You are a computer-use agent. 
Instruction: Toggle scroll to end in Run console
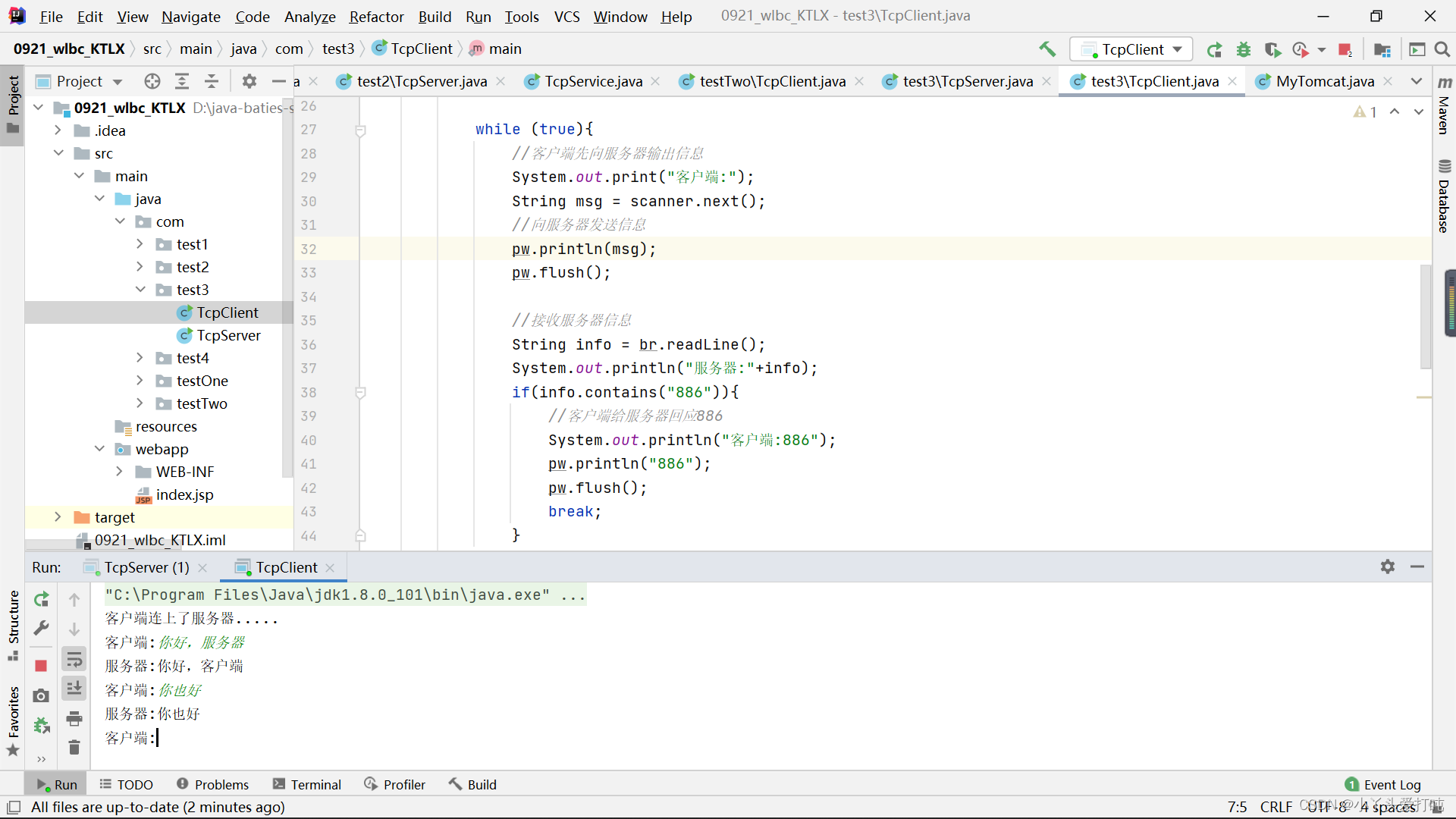tap(74, 688)
